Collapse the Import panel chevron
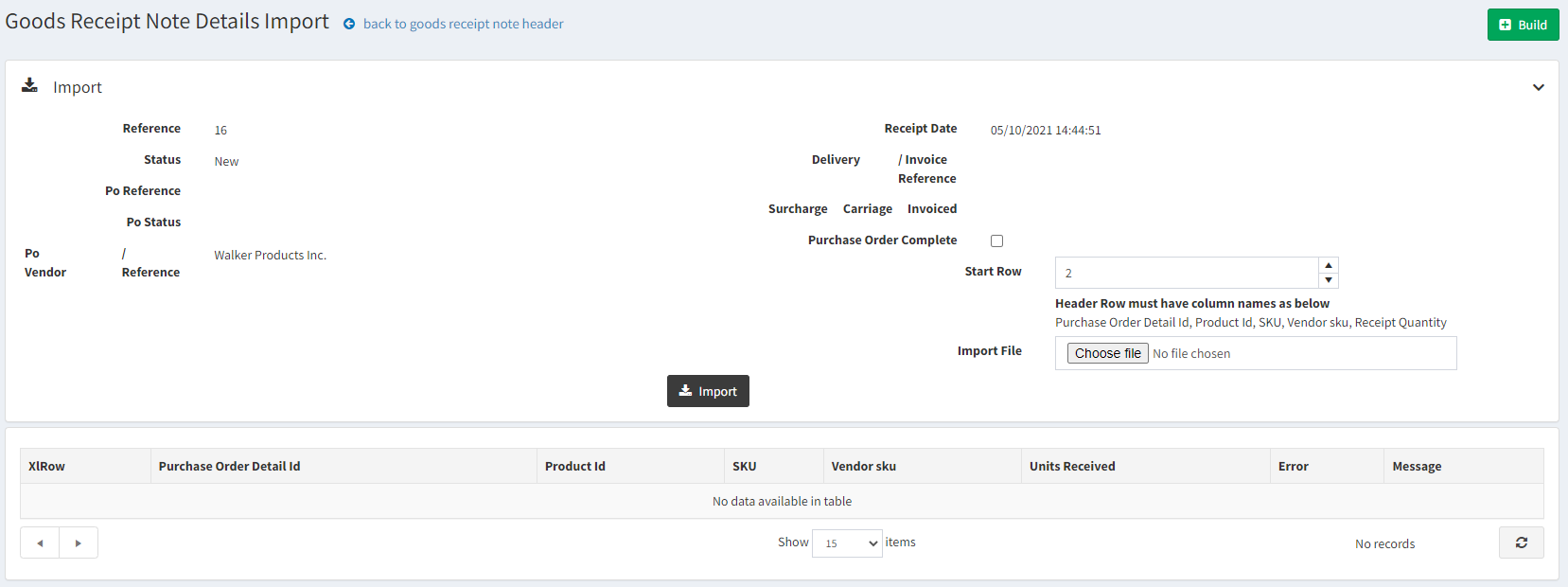 (1538, 87)
